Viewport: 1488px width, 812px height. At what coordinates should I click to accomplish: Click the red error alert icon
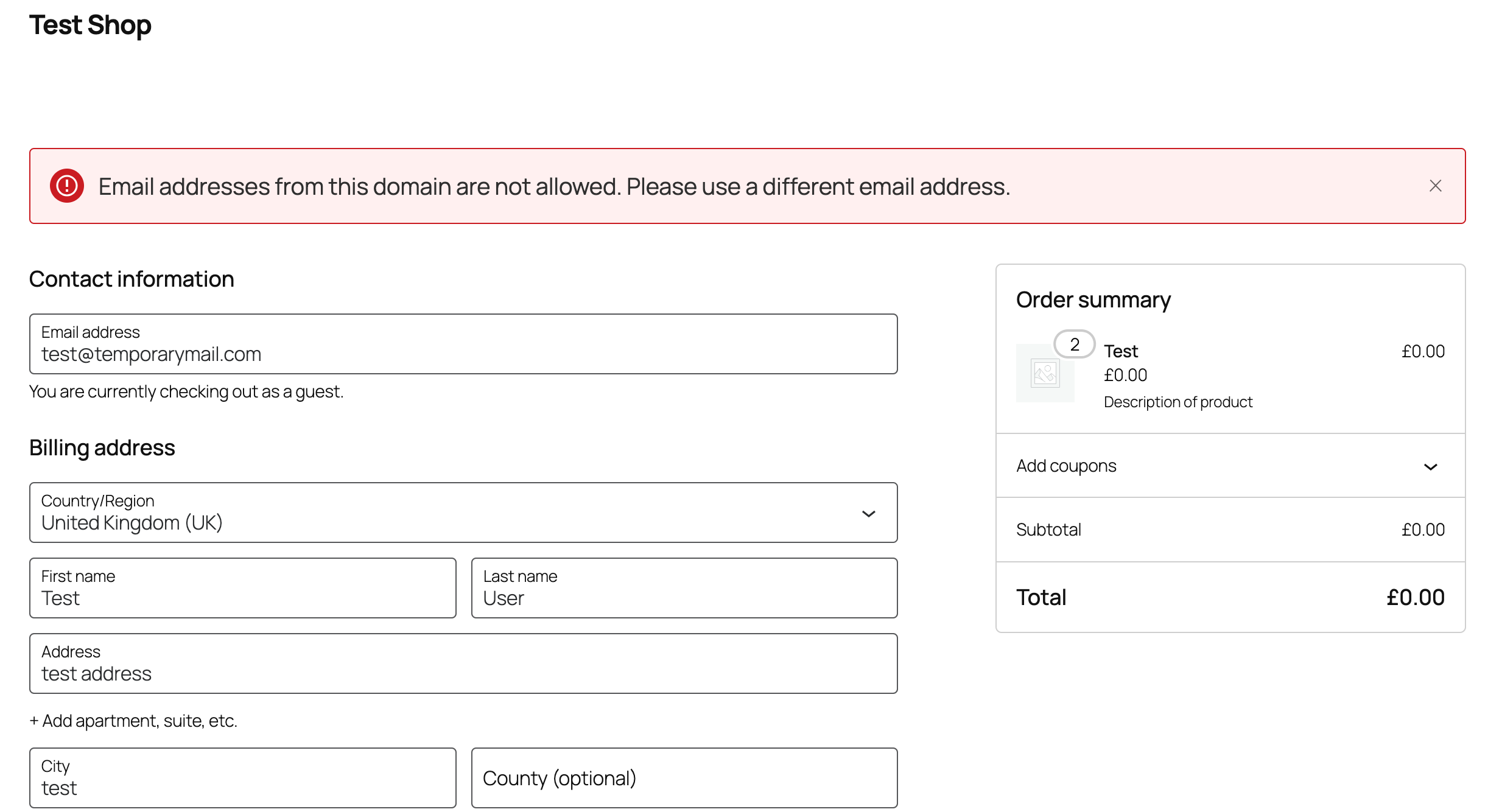(x=67, y=186)
